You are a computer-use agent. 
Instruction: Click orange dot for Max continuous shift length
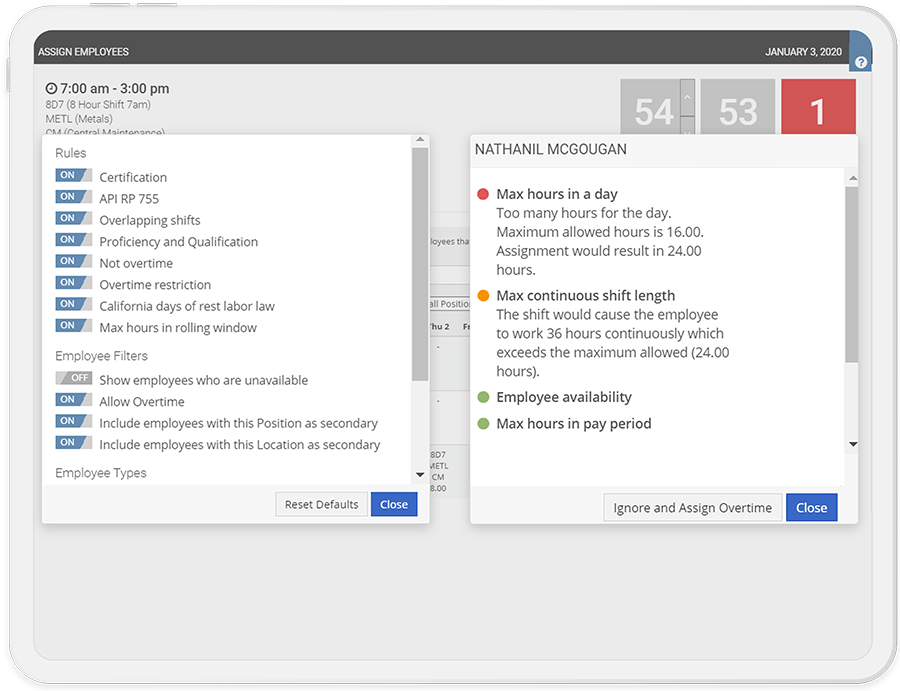483,296
